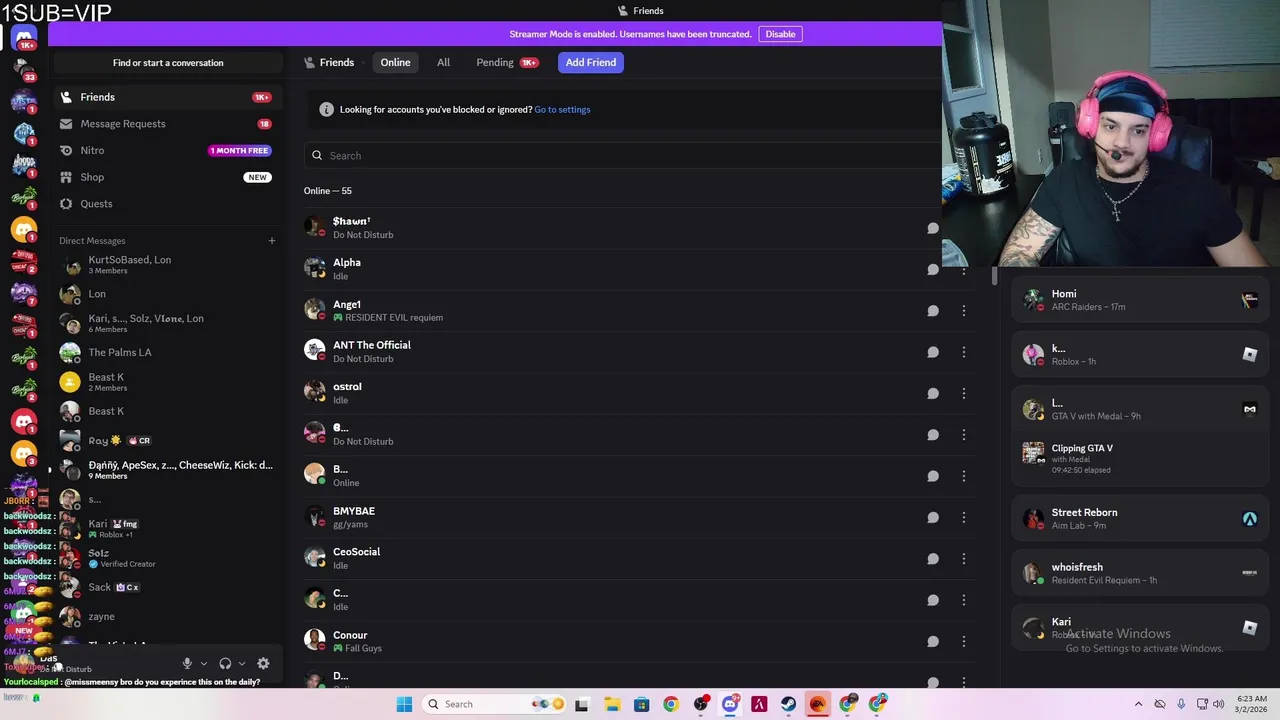Click the Windows Start button
Image resolution: width=1280 pixels, height=720 pixels.
(x=404, y=704)
